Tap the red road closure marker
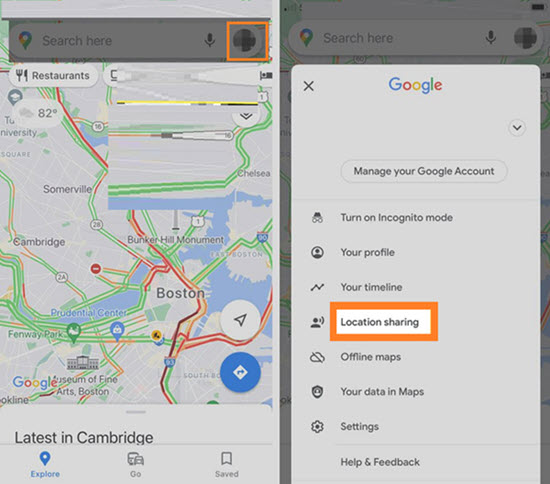Image resolution: width=550 pixels, height=484 pixels. tap(96, 269)
